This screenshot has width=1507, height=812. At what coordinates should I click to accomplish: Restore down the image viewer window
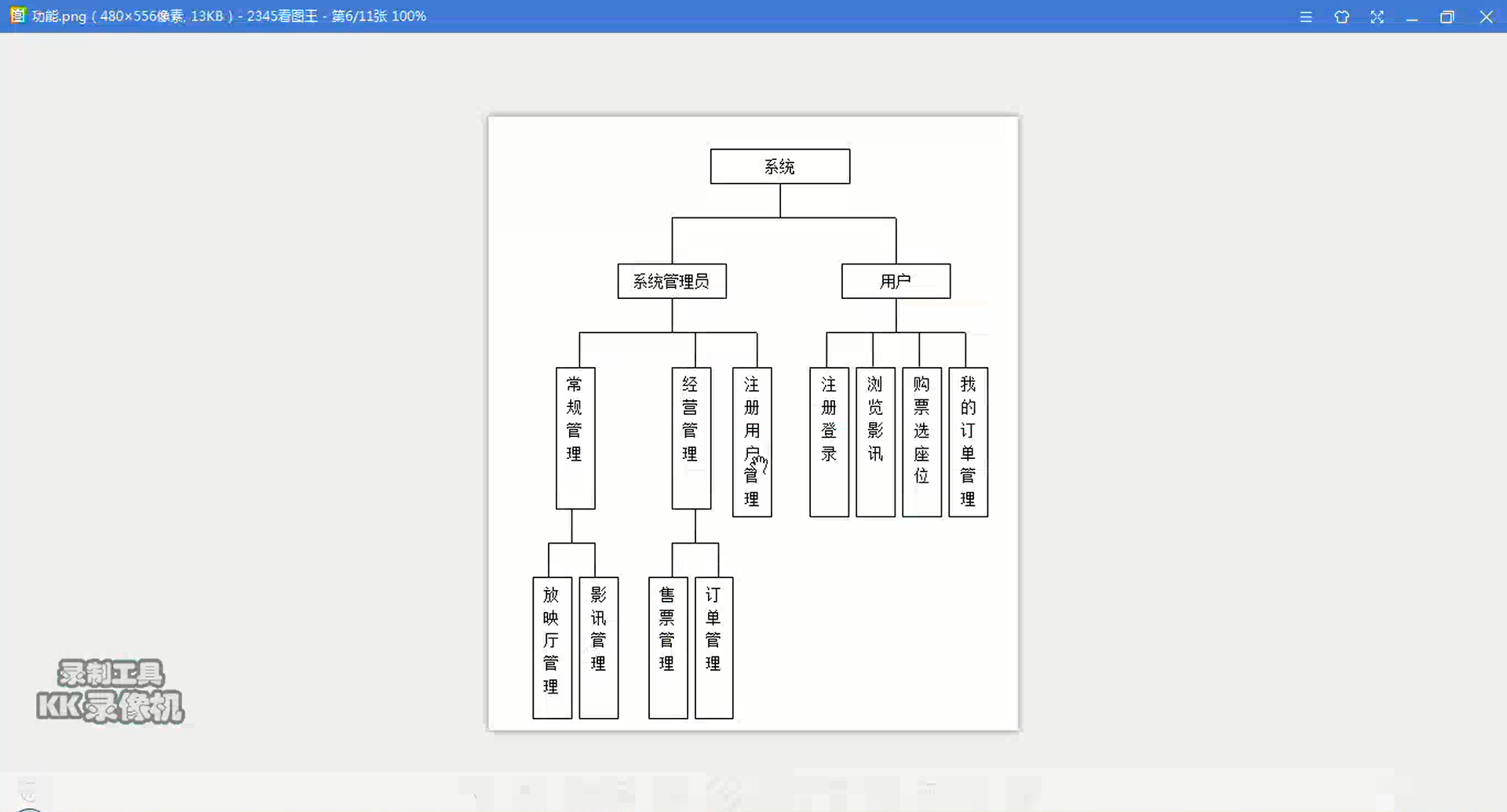tap(1447, 16)
